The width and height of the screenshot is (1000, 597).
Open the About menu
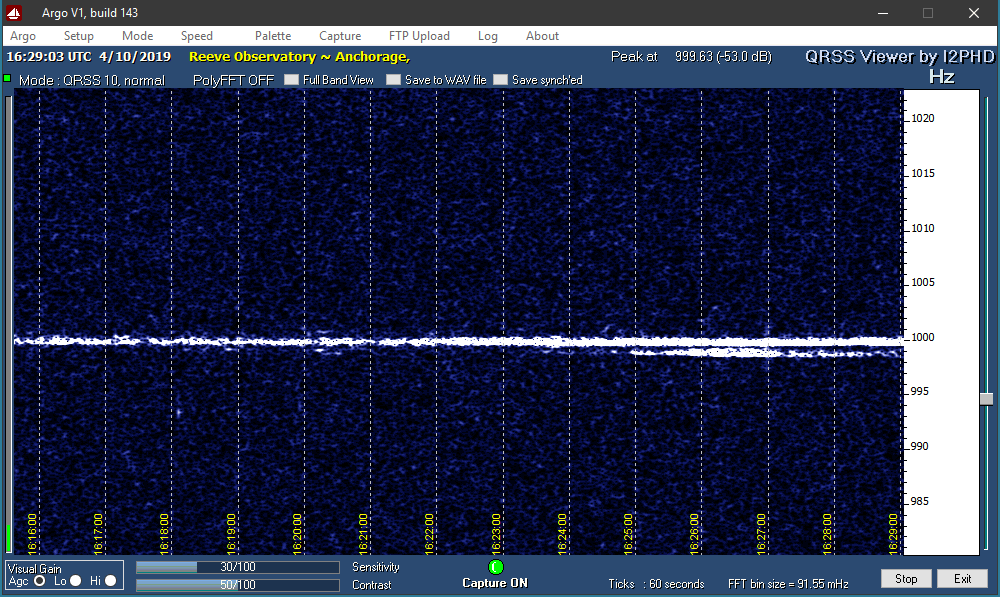point(542,36)
